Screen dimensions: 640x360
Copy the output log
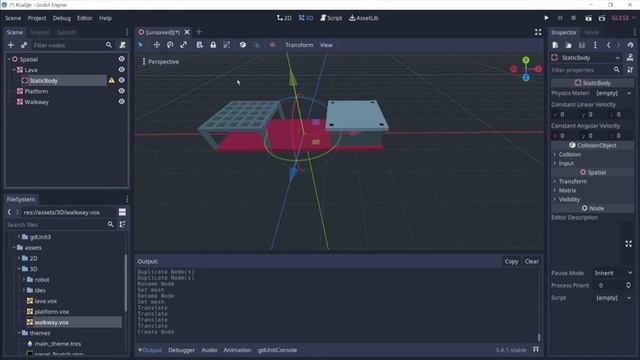[511, 261]
